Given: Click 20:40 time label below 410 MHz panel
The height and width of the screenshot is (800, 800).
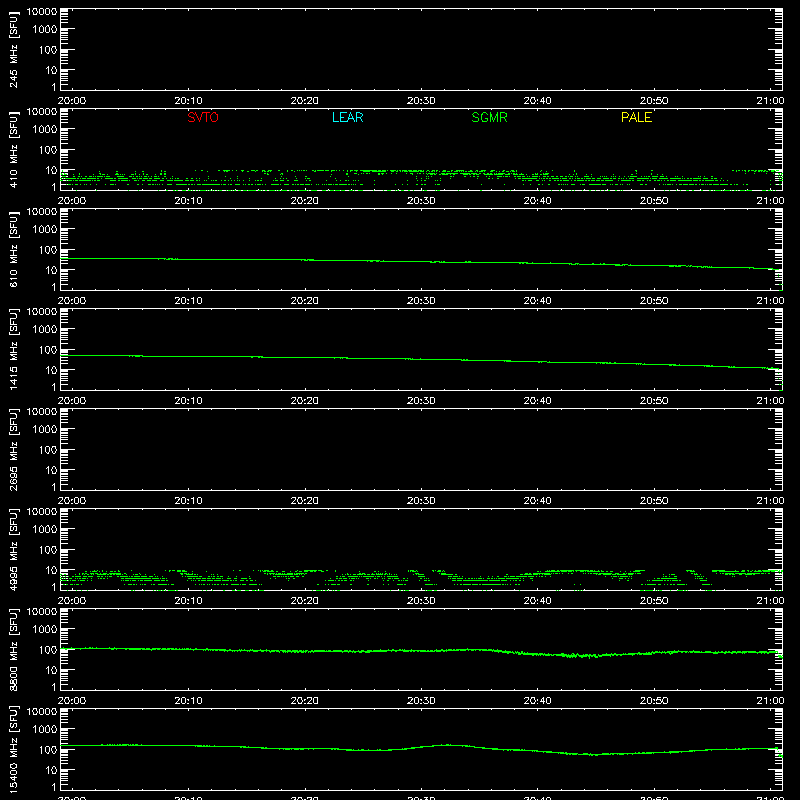Looking at the screenshot, I should coord(537,201).
